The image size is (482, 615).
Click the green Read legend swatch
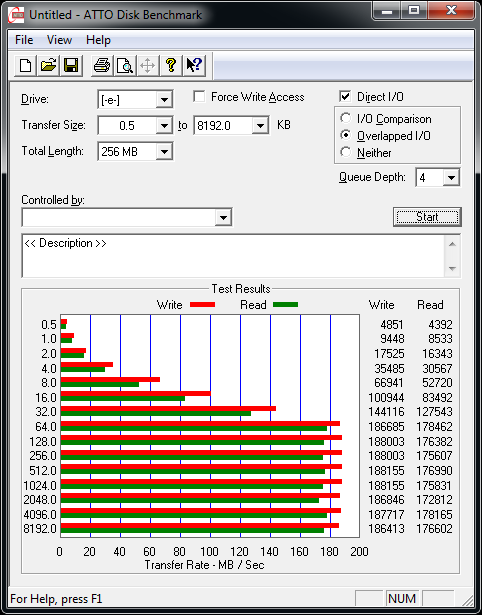pos(285,305)
